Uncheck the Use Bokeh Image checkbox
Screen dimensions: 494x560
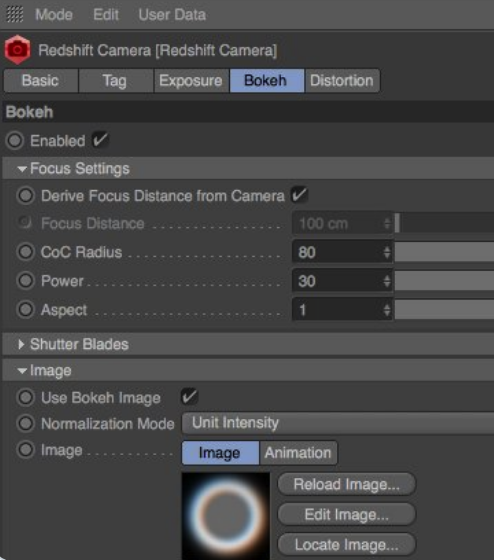click(189, 397)
